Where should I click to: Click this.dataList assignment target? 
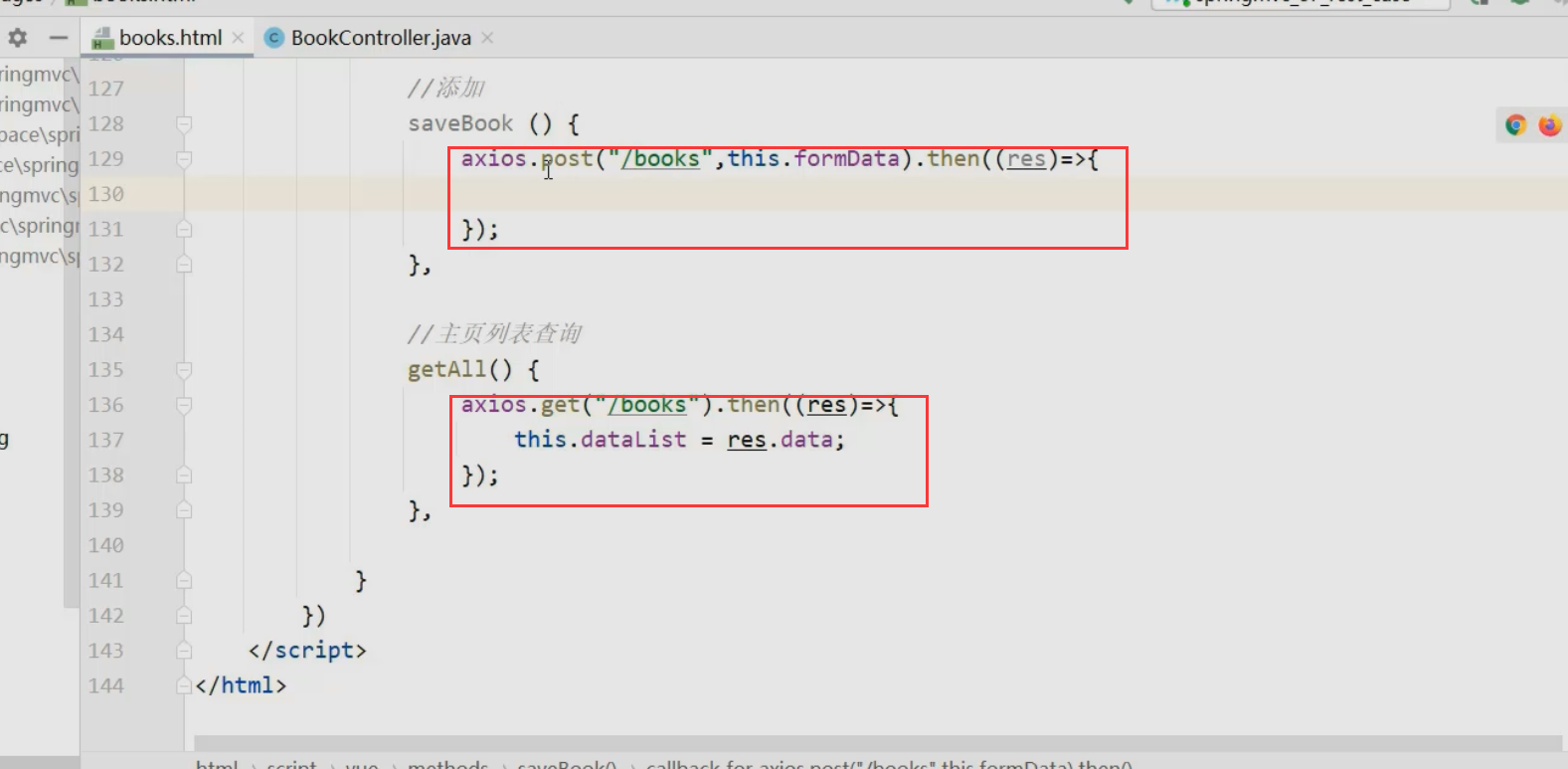[x=601, y=440]
